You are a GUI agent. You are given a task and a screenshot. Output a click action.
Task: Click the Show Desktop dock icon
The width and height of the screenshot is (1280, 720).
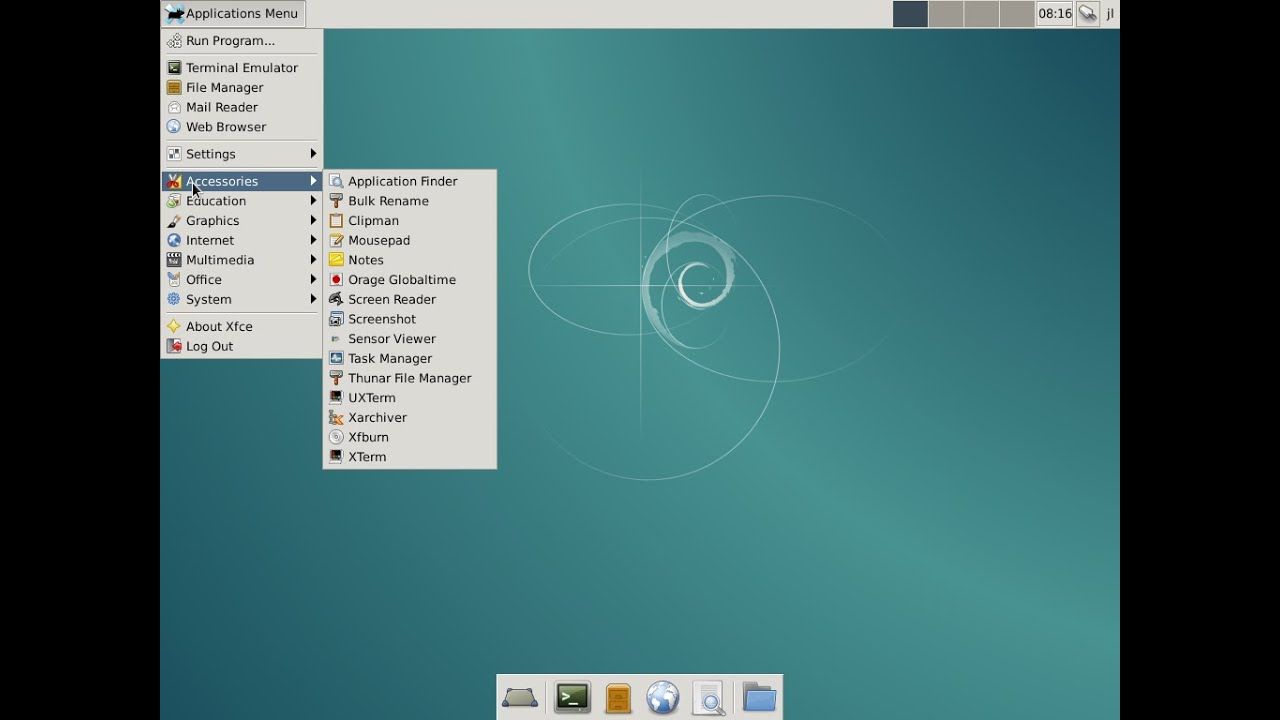click(x=520, y=697)
